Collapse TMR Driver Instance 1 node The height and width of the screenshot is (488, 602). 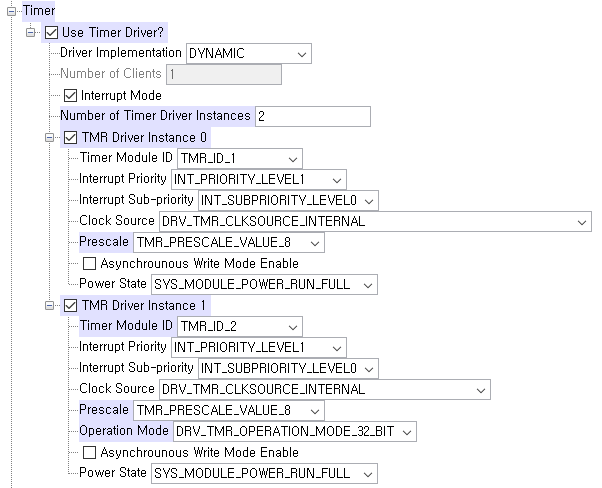(x=50, y=305)
